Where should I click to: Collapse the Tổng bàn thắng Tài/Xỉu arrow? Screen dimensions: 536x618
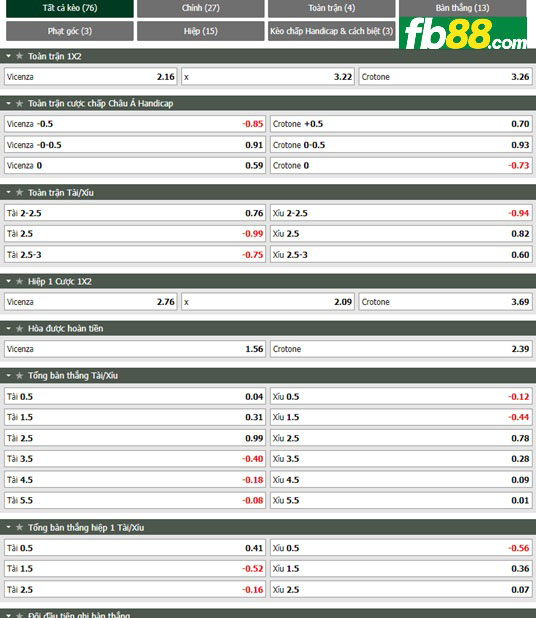tap(8, 376)
